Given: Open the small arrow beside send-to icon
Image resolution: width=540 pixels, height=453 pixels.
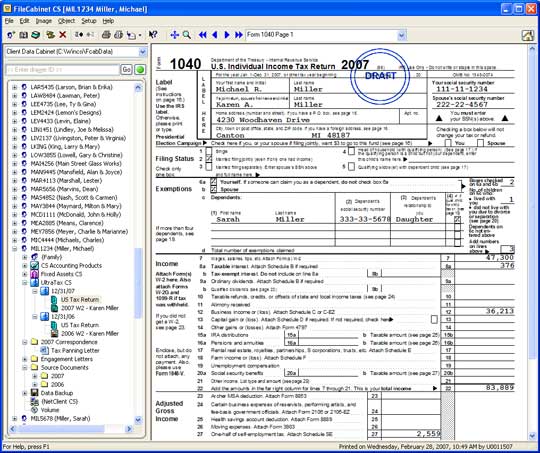Looking at the screenshot, I should [x=140, y=35].
